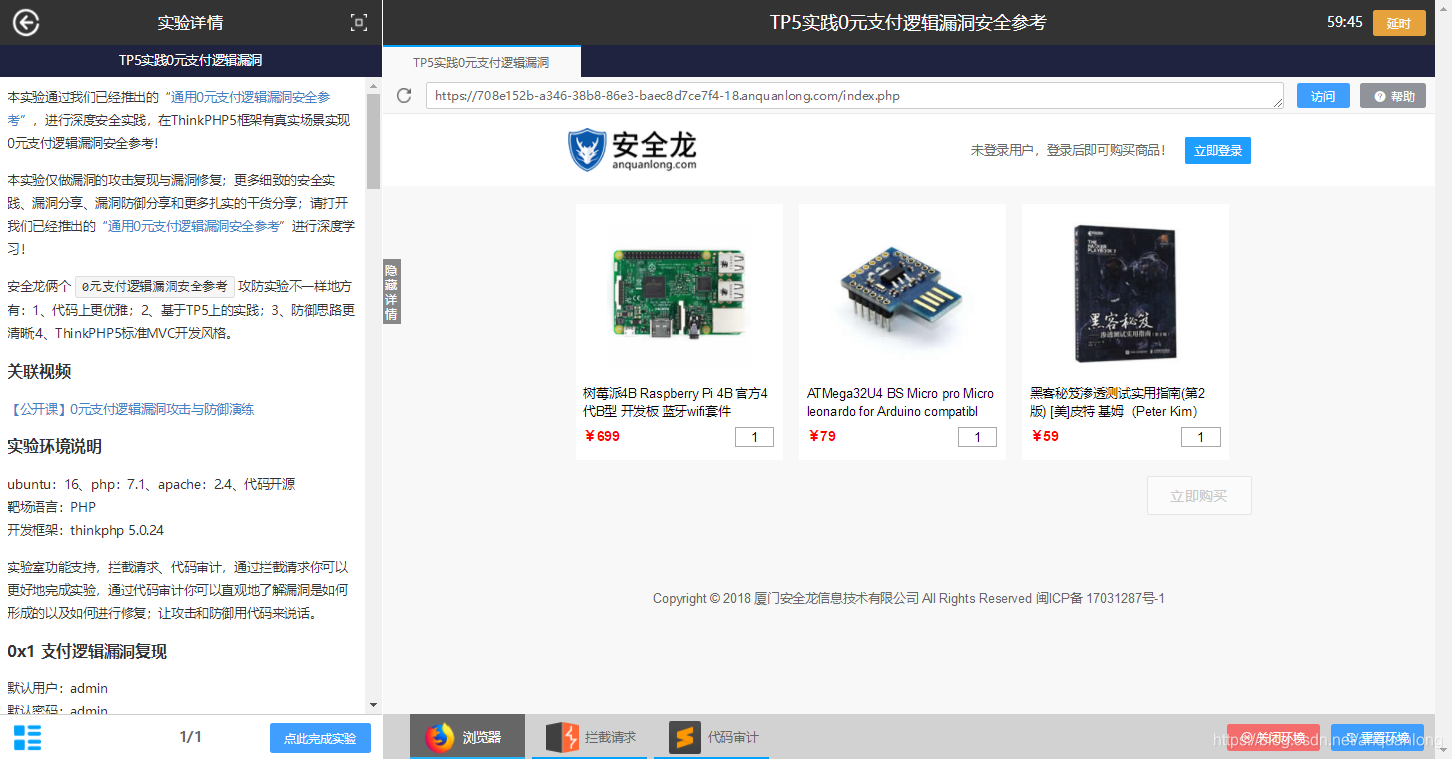Open the list menu icon at bottom left

(x=27, y=738)
